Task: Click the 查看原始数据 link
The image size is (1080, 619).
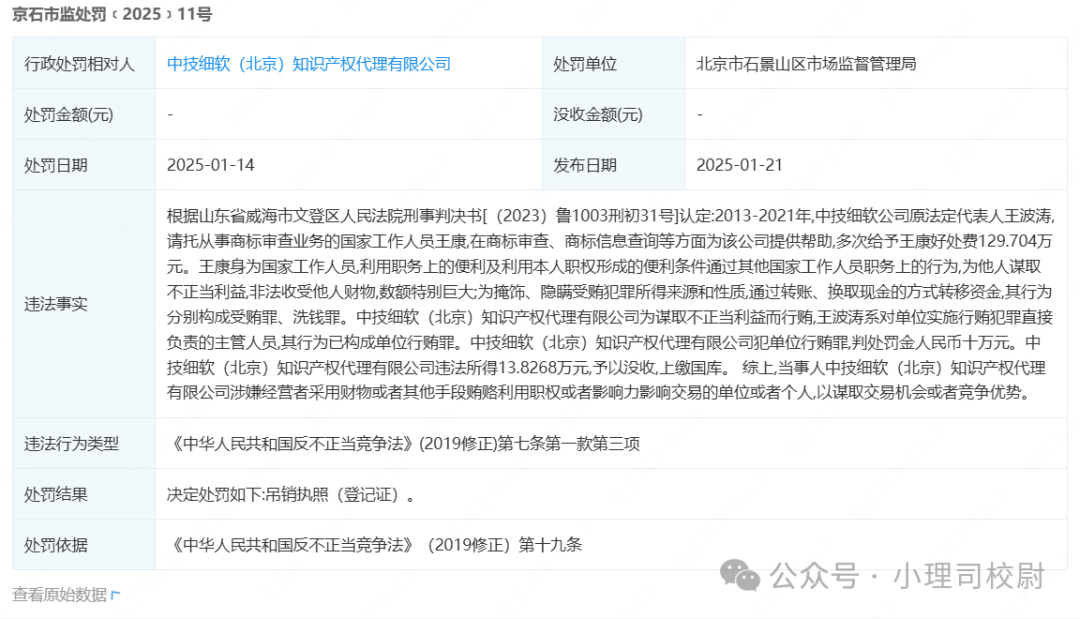Action: point(59,594)
